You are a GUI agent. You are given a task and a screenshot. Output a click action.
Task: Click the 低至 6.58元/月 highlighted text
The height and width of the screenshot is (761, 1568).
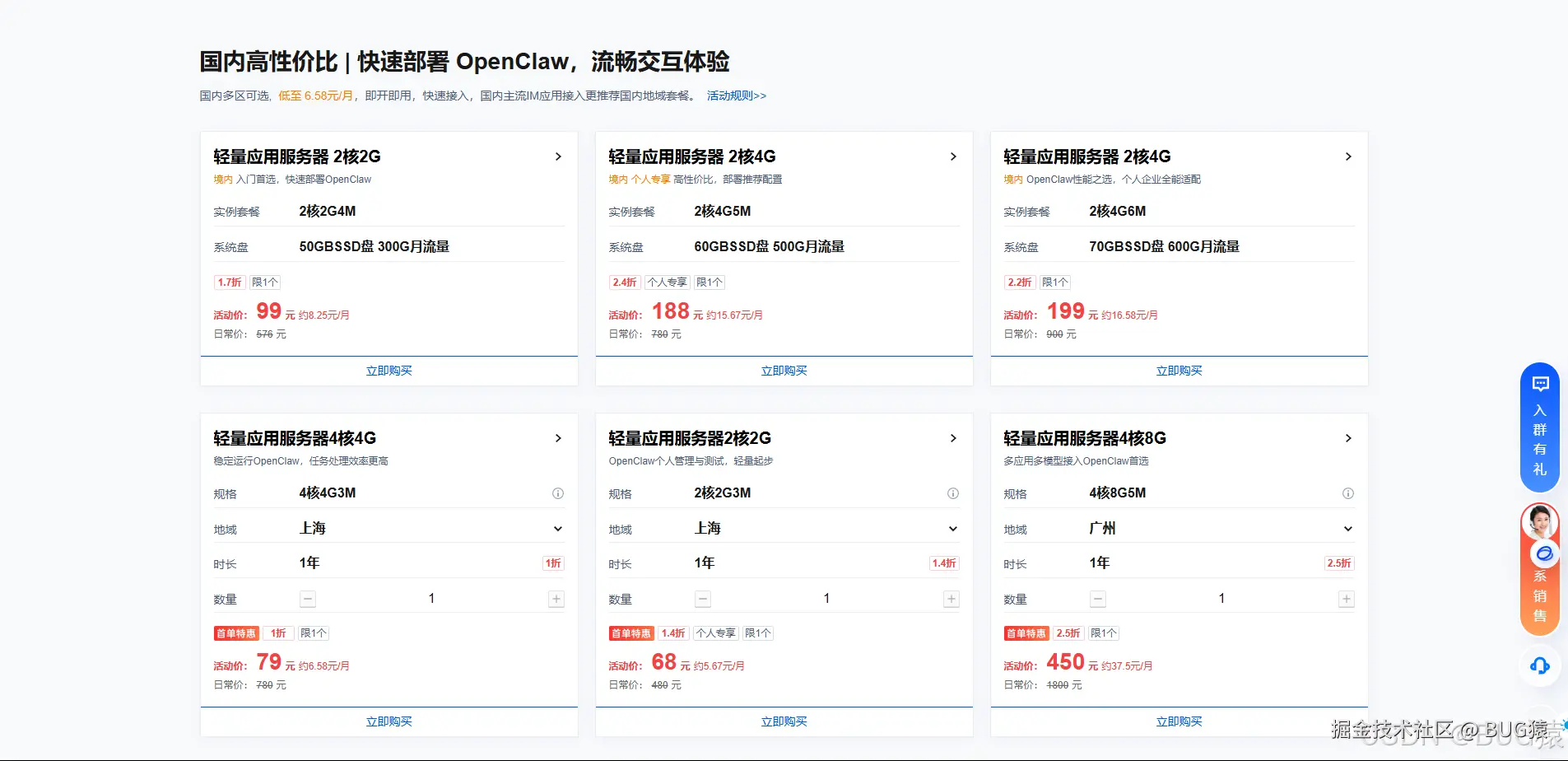[x=317, y=96]
